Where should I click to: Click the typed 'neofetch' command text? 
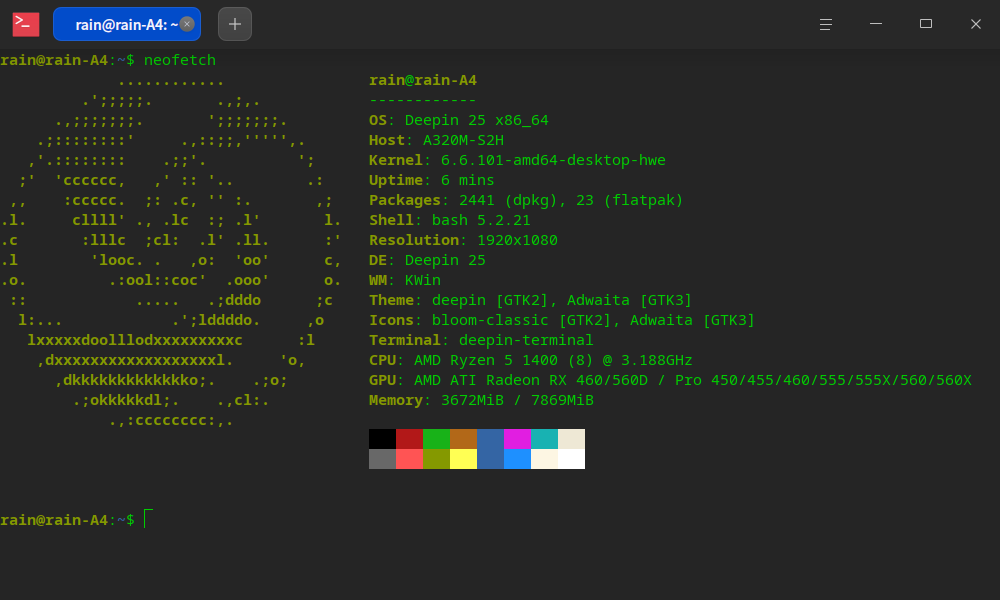pyautogui.click(x=180, y=60)
